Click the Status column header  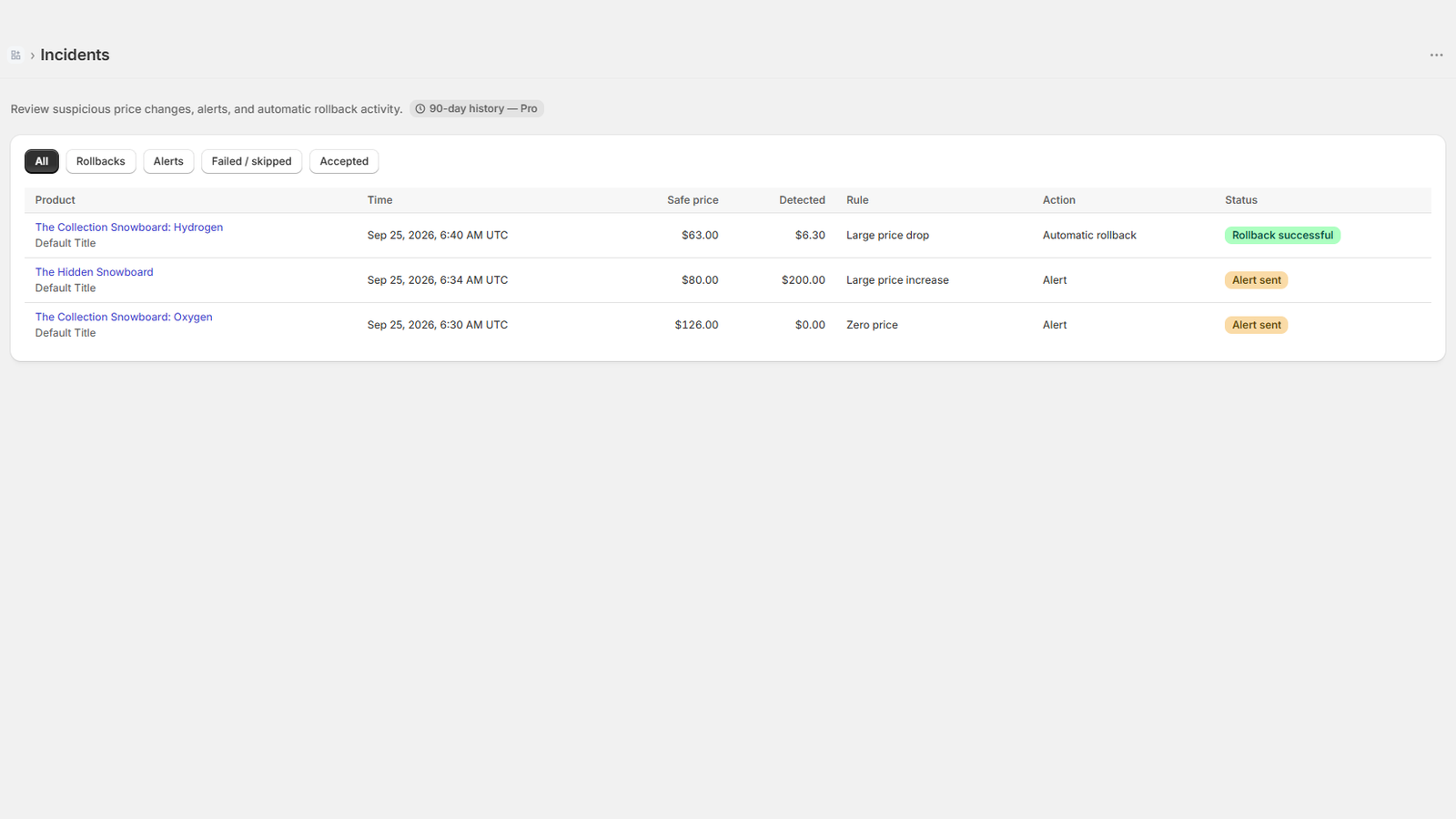(1241, 200)
